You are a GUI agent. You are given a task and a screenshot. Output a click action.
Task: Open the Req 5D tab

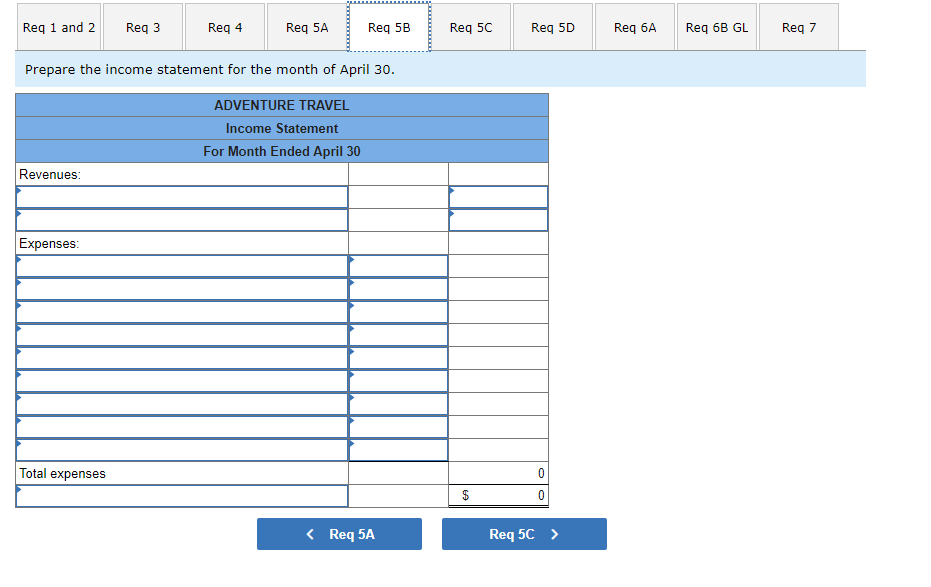tap(552, 27)
